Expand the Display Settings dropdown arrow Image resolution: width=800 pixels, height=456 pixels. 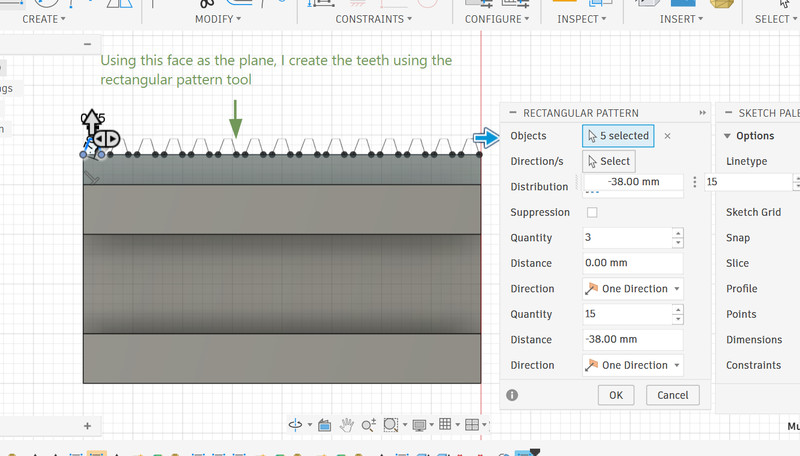coord(432,424)
